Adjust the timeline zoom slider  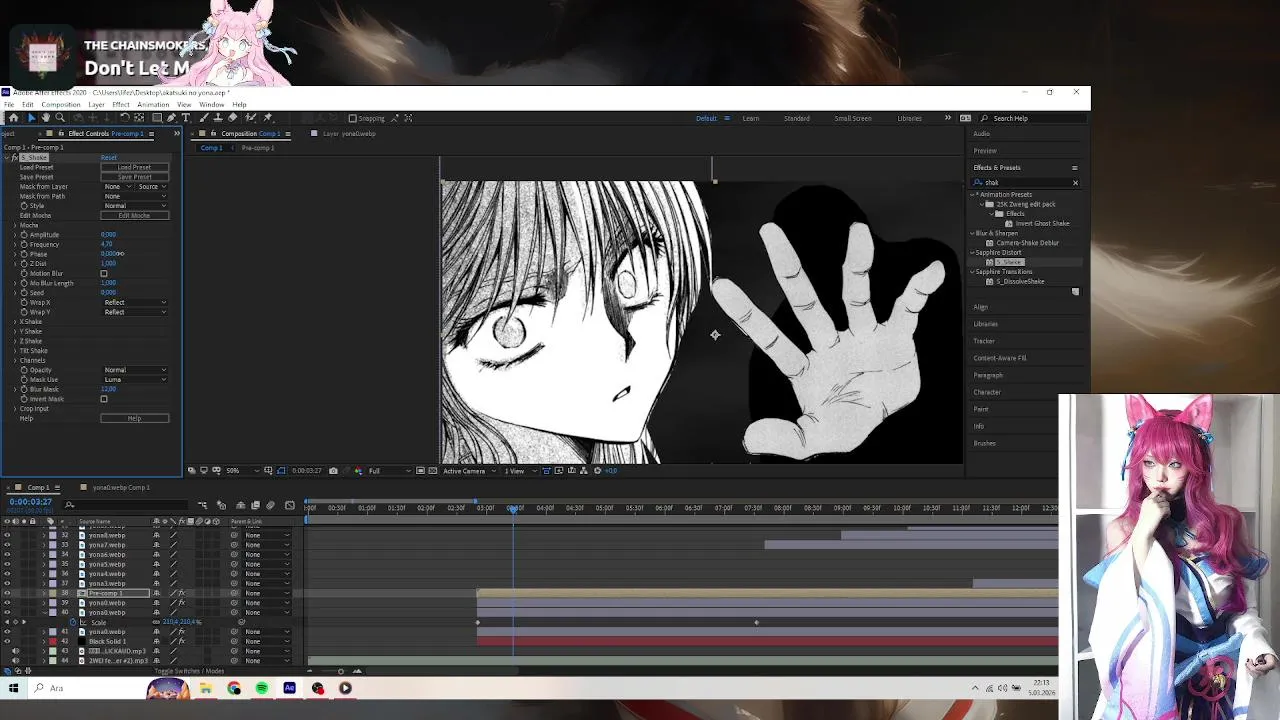(x=340, y=671)
